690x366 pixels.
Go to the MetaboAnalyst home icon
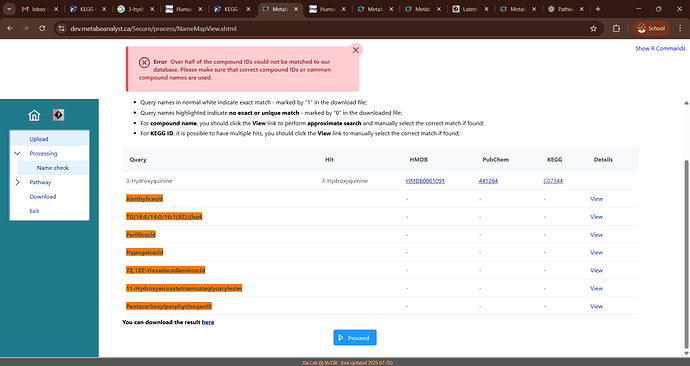tap(34, 115)
